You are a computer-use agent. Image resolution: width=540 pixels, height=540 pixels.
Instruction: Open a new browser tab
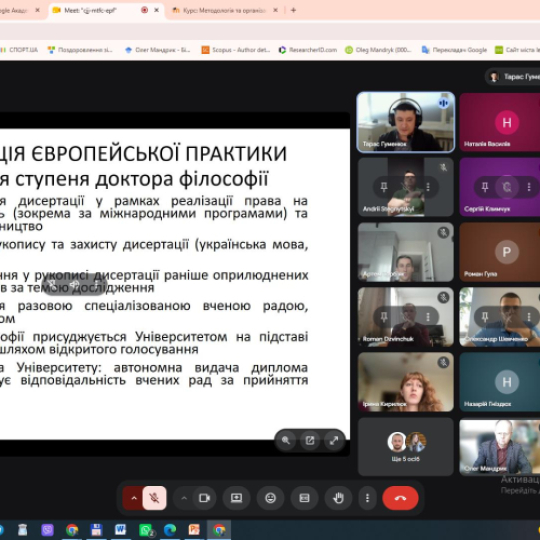click(293, 10)
